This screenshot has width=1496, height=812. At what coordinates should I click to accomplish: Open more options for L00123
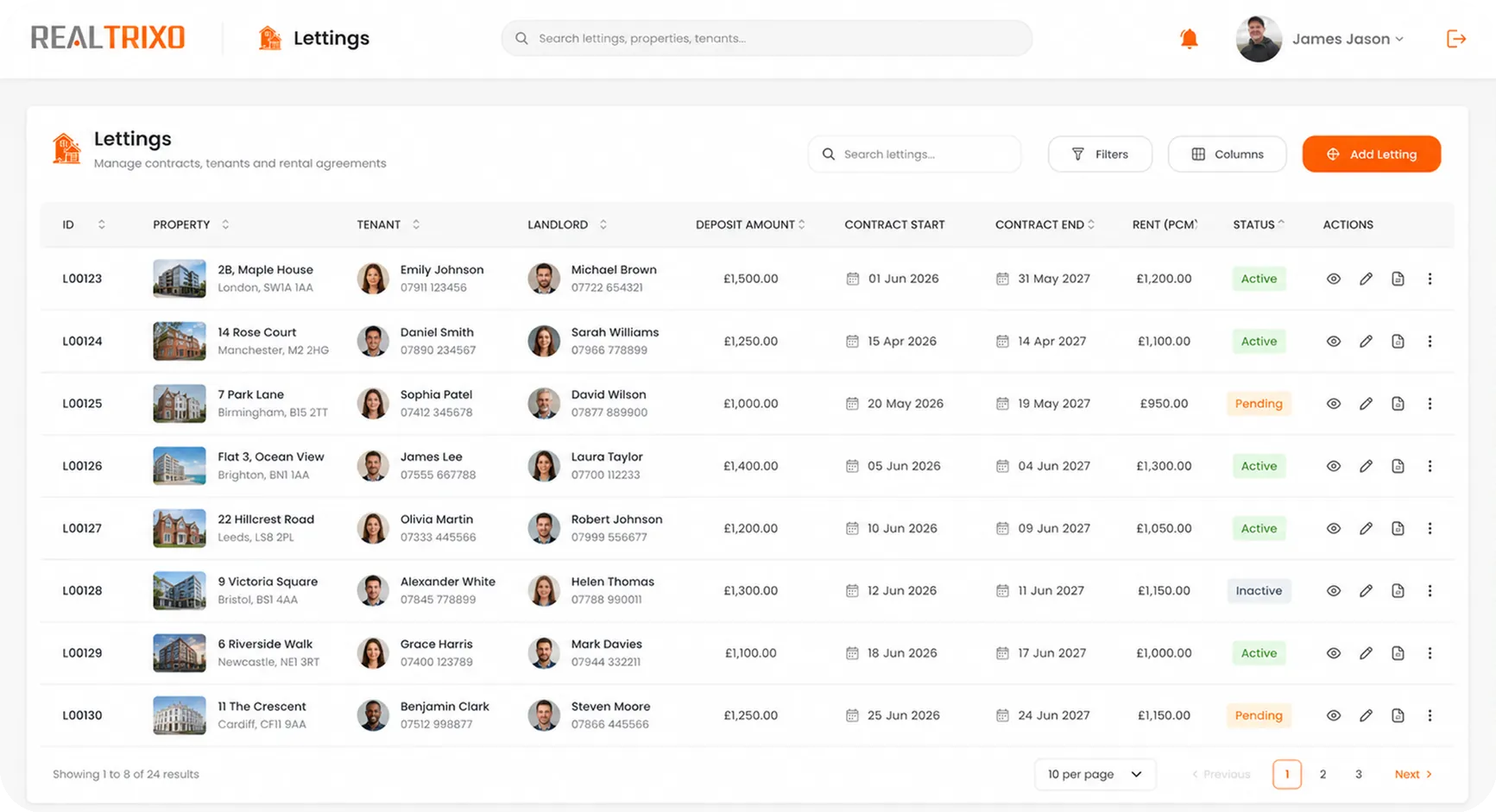click(x=1430, y=279)
